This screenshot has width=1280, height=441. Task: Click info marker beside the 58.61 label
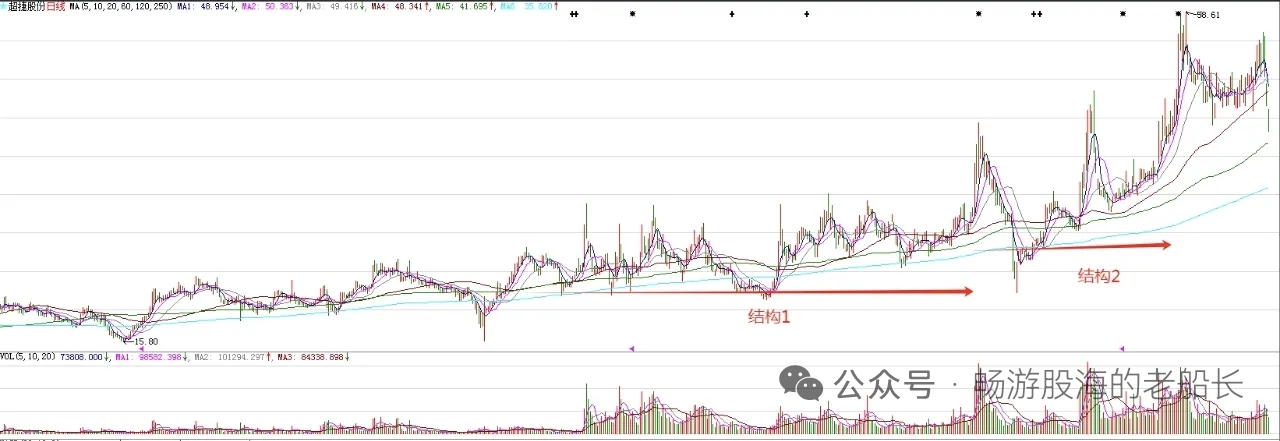(1178, 14)
